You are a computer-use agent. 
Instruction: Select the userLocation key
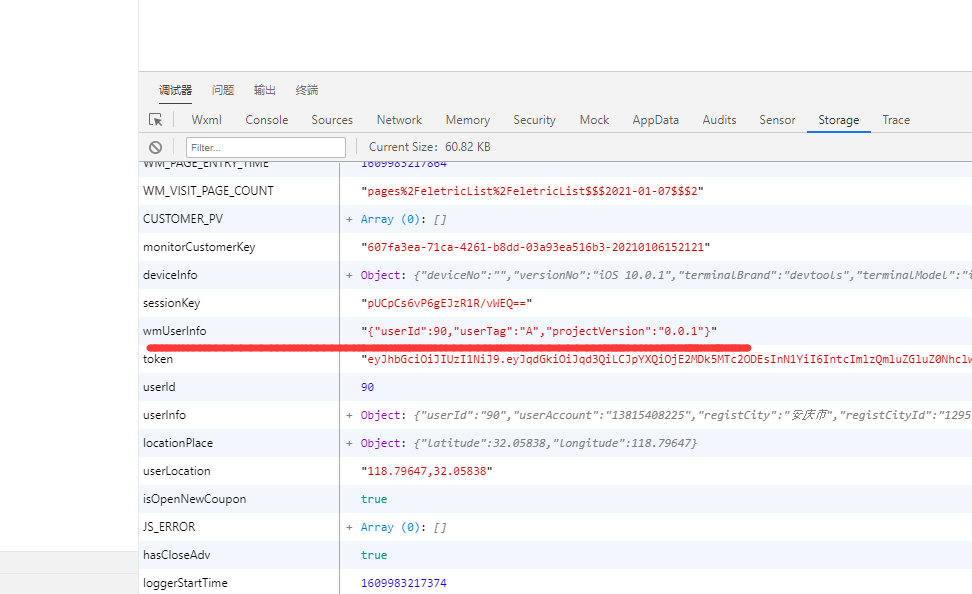(177, 471)
